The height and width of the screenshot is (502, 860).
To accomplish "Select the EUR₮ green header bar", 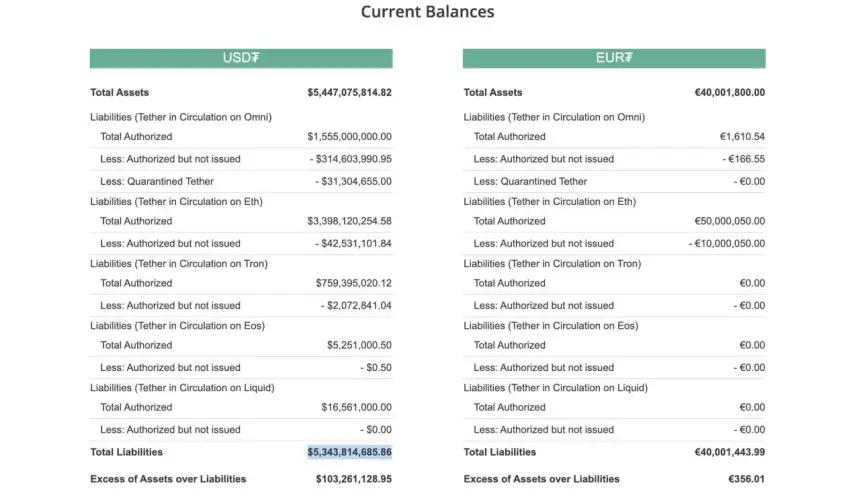I will [614, 58].
